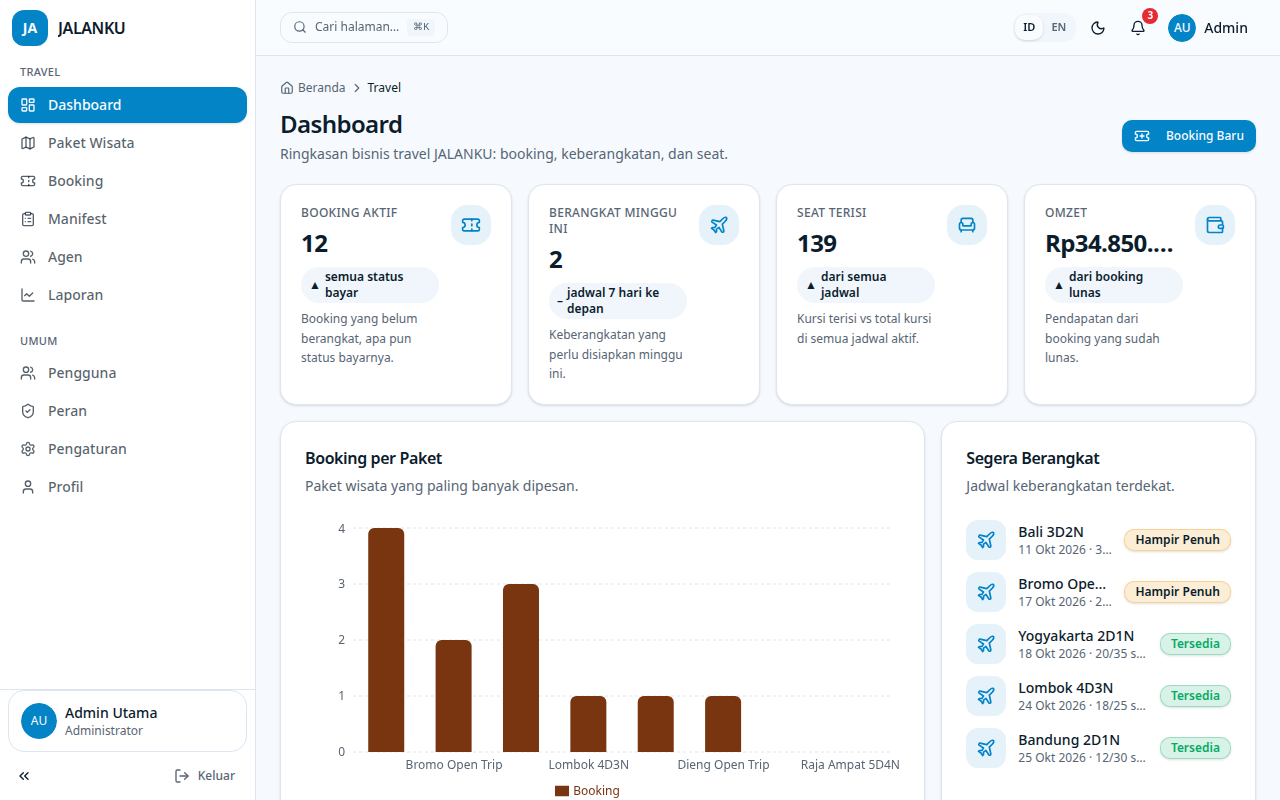
Task: Click the Lombok 4D3N schedule title
Action: click(1065, 688)
